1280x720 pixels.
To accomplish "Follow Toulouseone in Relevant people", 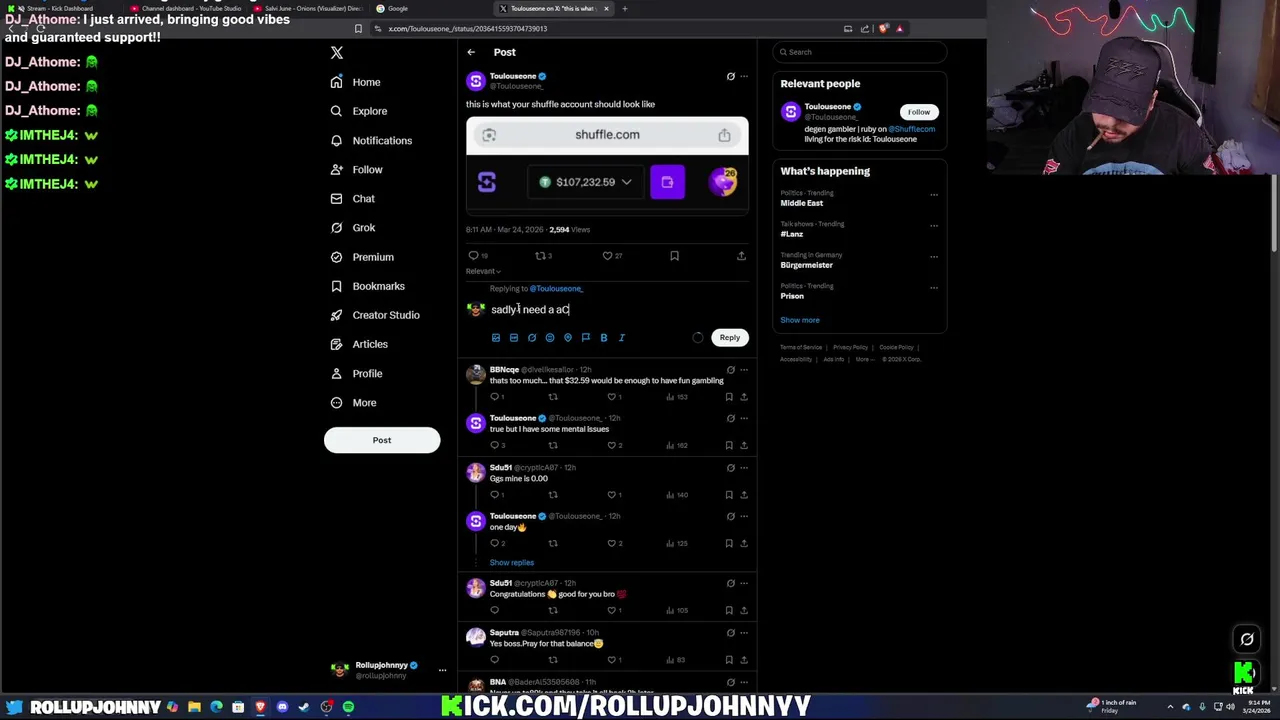I will (x=919, y=112).
